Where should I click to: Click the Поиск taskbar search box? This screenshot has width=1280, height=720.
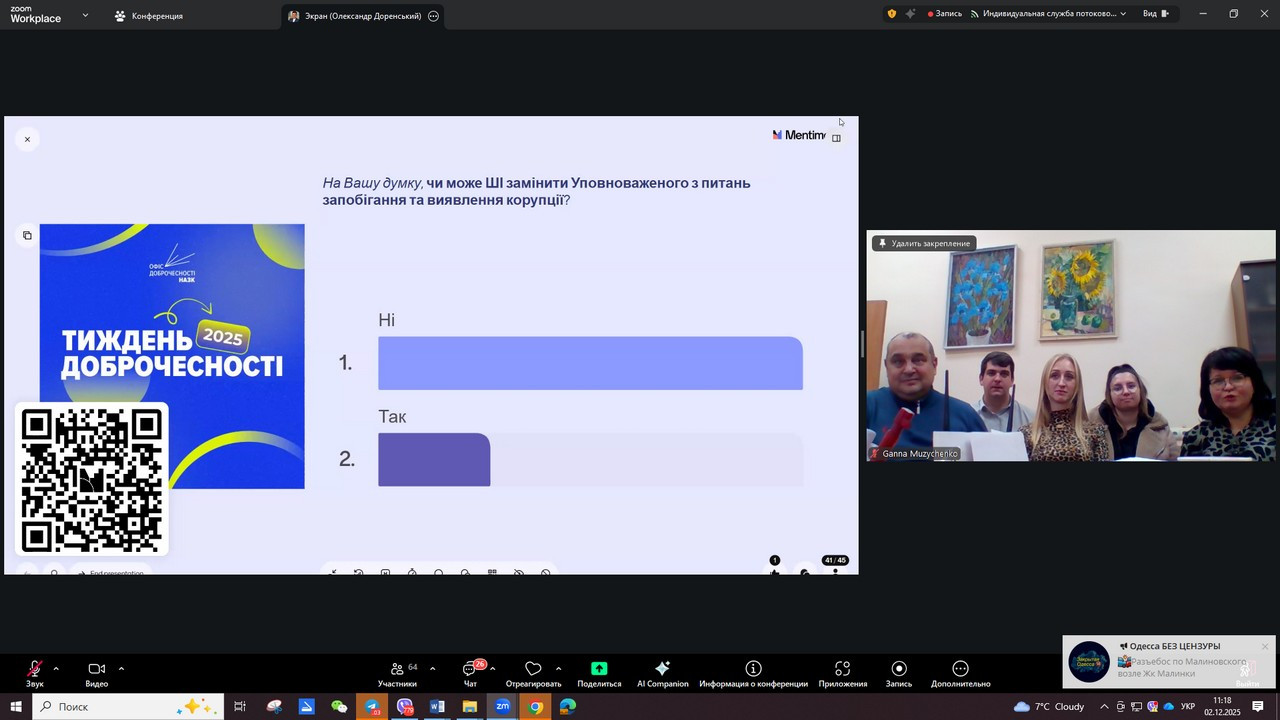pos(128,707)
